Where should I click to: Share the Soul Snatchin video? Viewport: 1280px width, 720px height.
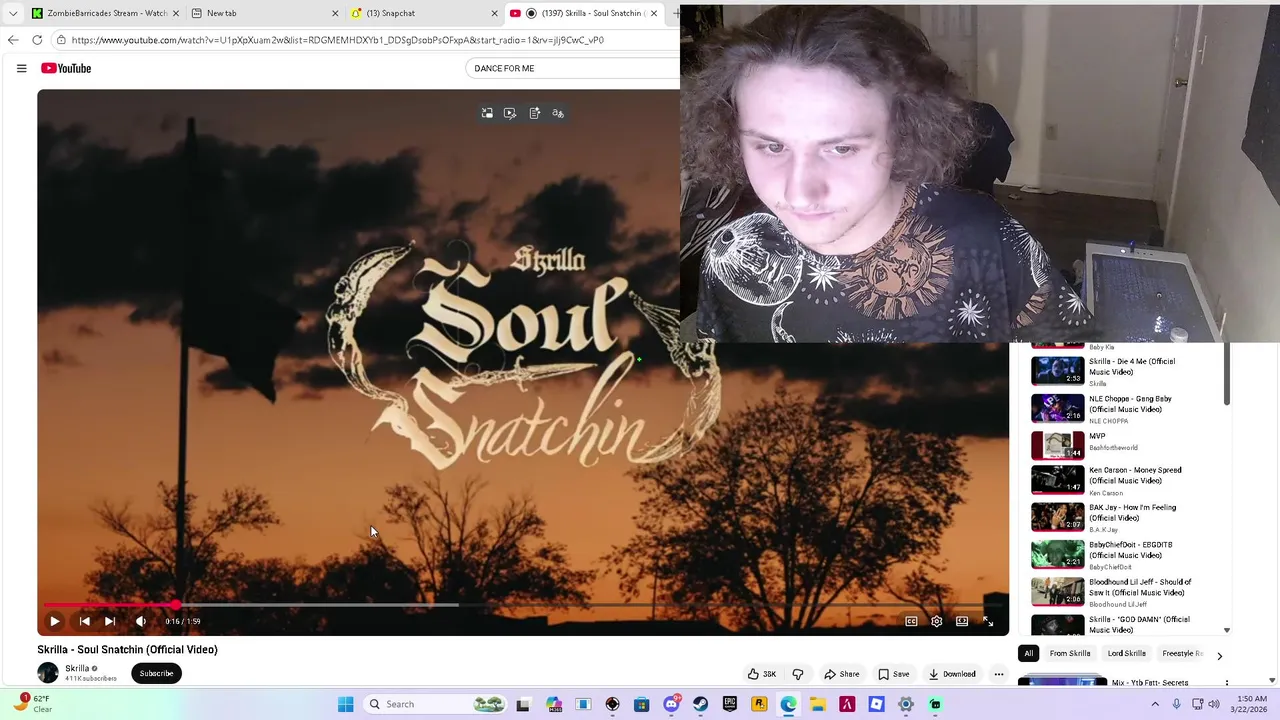(x=841, y=674)
